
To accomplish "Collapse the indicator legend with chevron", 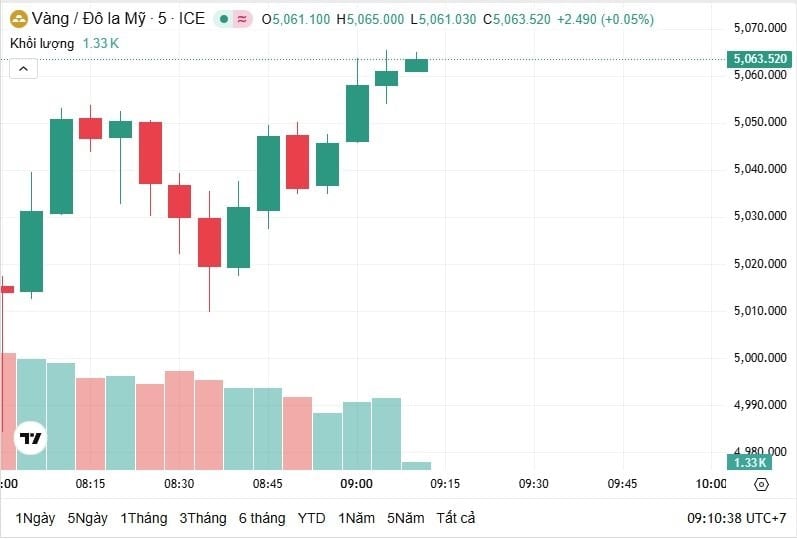I will (x=23, y=68).
